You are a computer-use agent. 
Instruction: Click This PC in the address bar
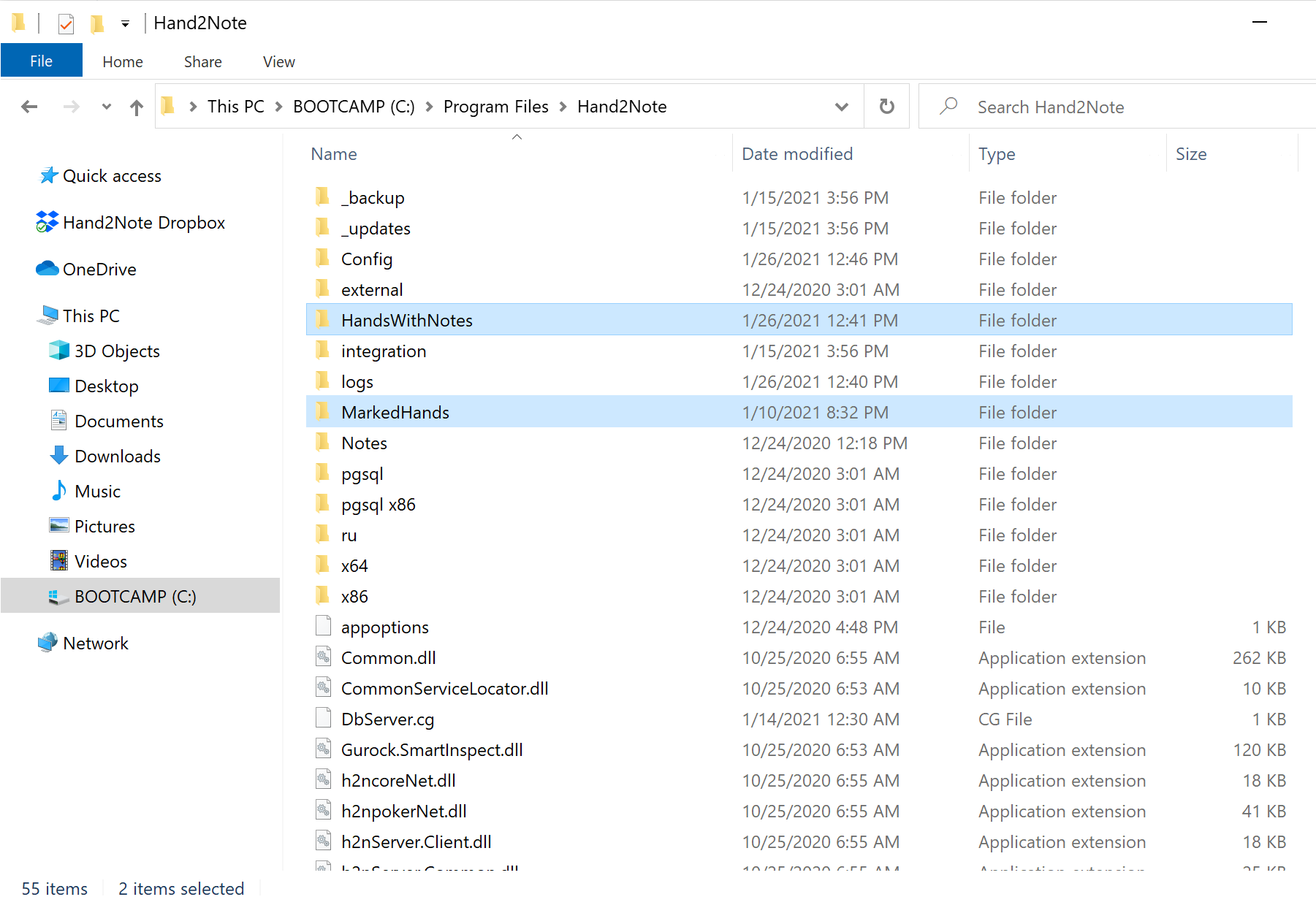point(236,107)
